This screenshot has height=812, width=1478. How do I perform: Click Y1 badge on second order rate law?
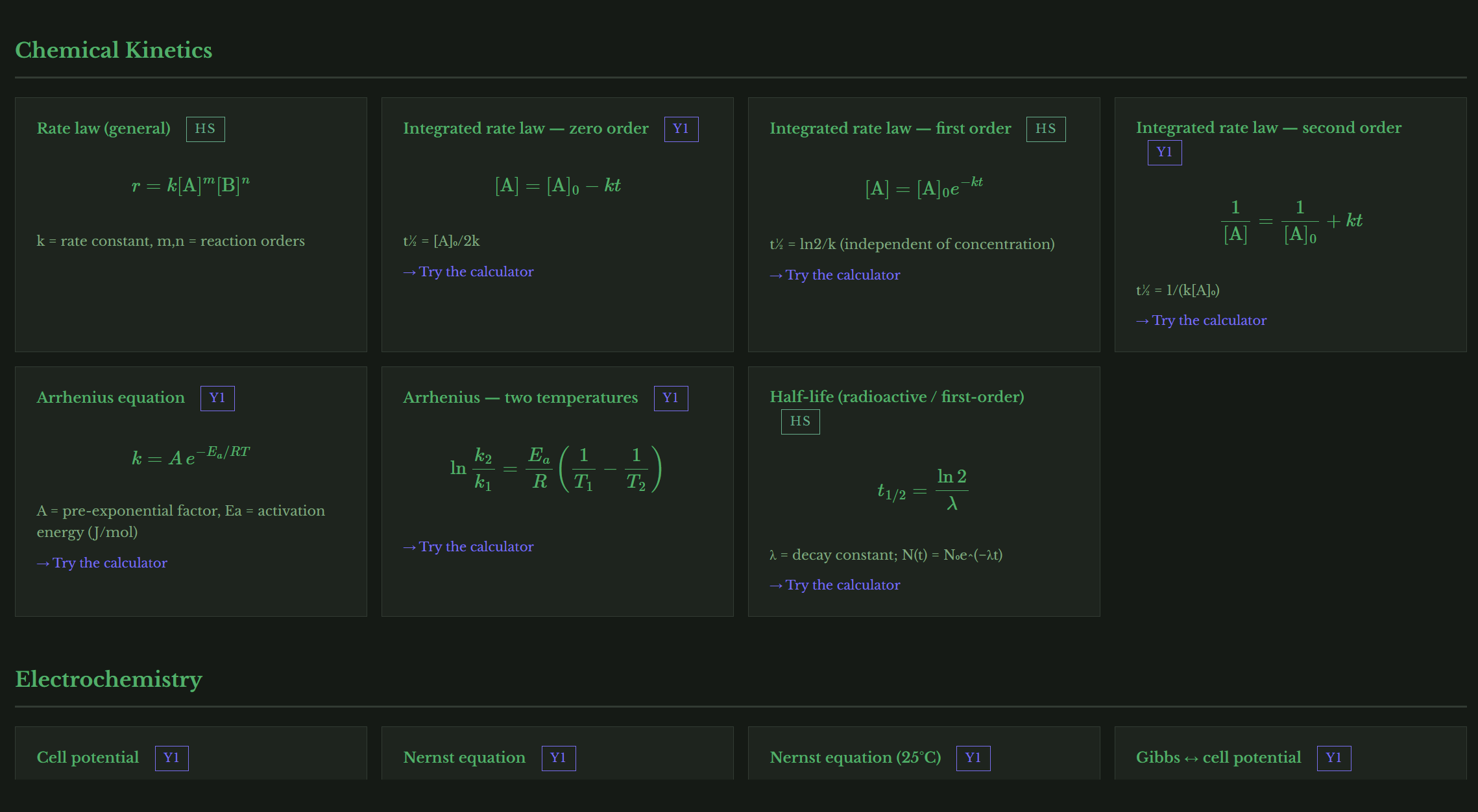(x=1165, y=152)
